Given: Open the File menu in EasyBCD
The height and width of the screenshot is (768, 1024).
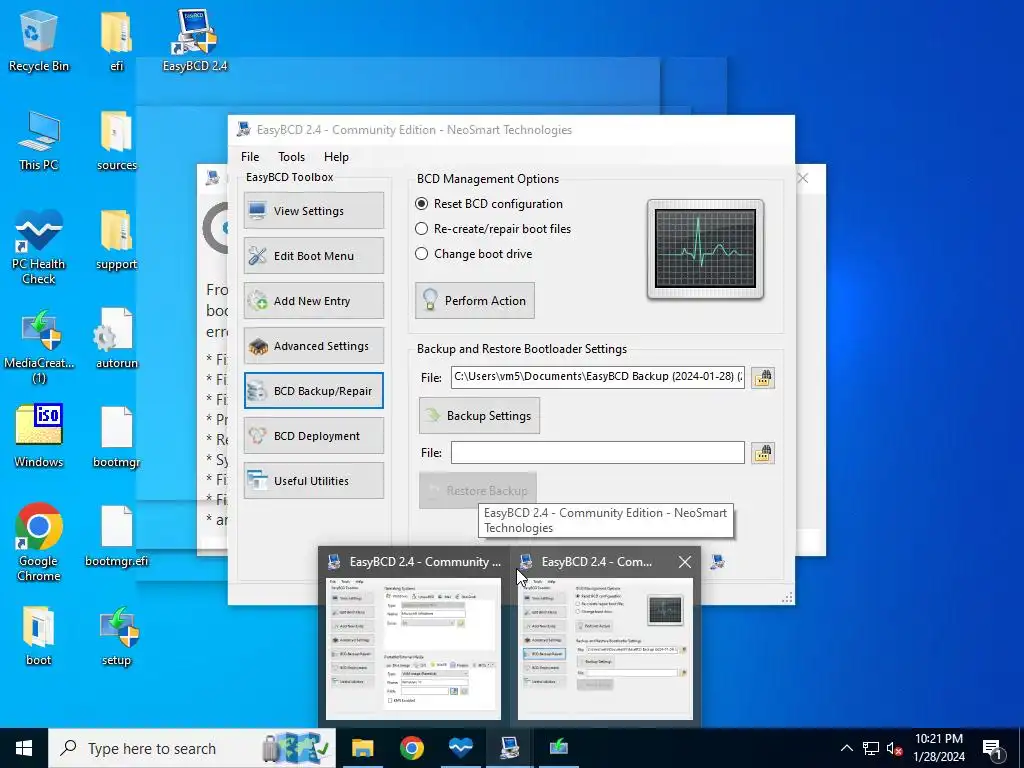Looking at the screenshot, I should (x=250, y=157).
